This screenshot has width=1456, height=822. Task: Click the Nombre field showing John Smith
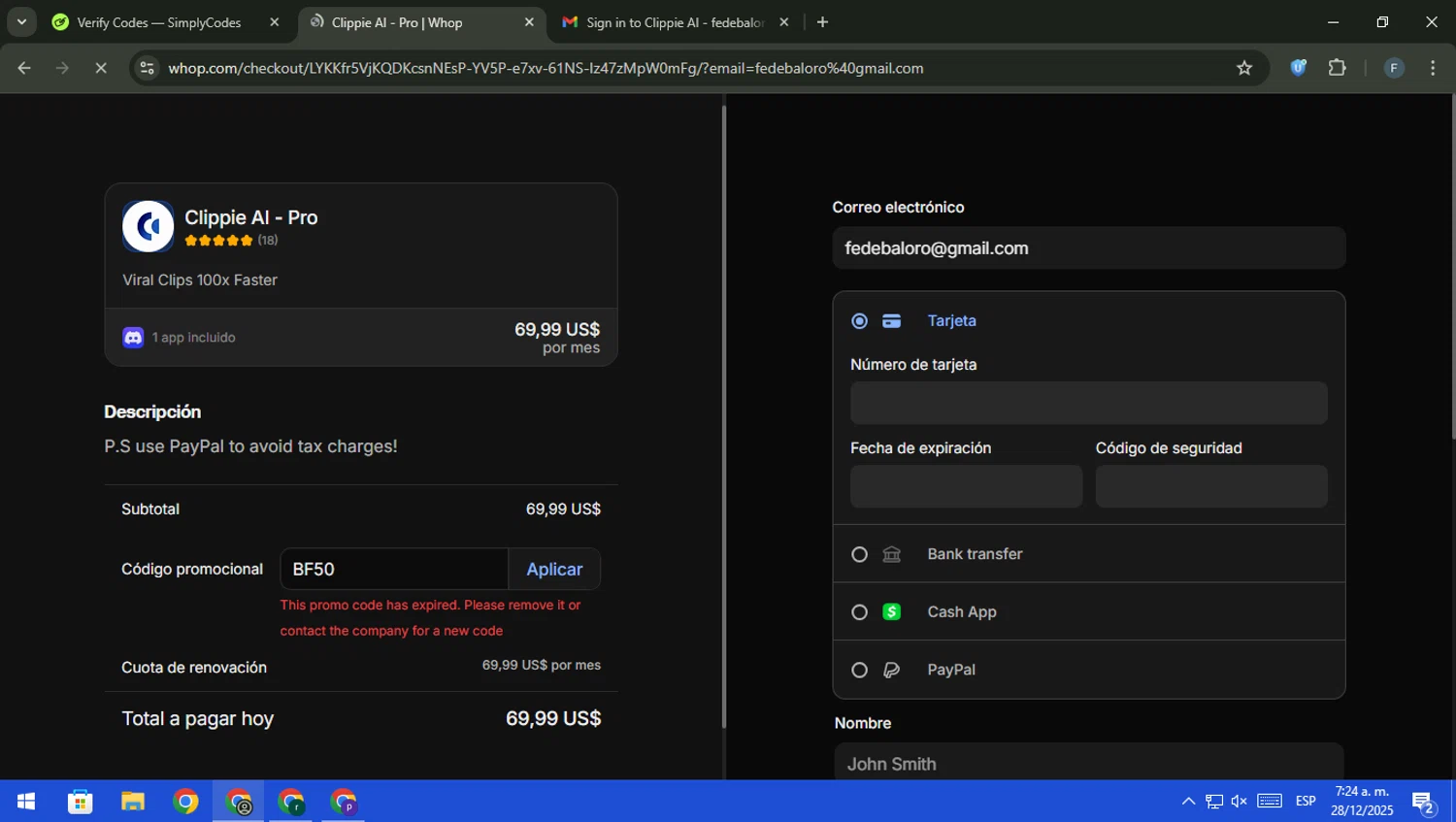coord(1088,762)
